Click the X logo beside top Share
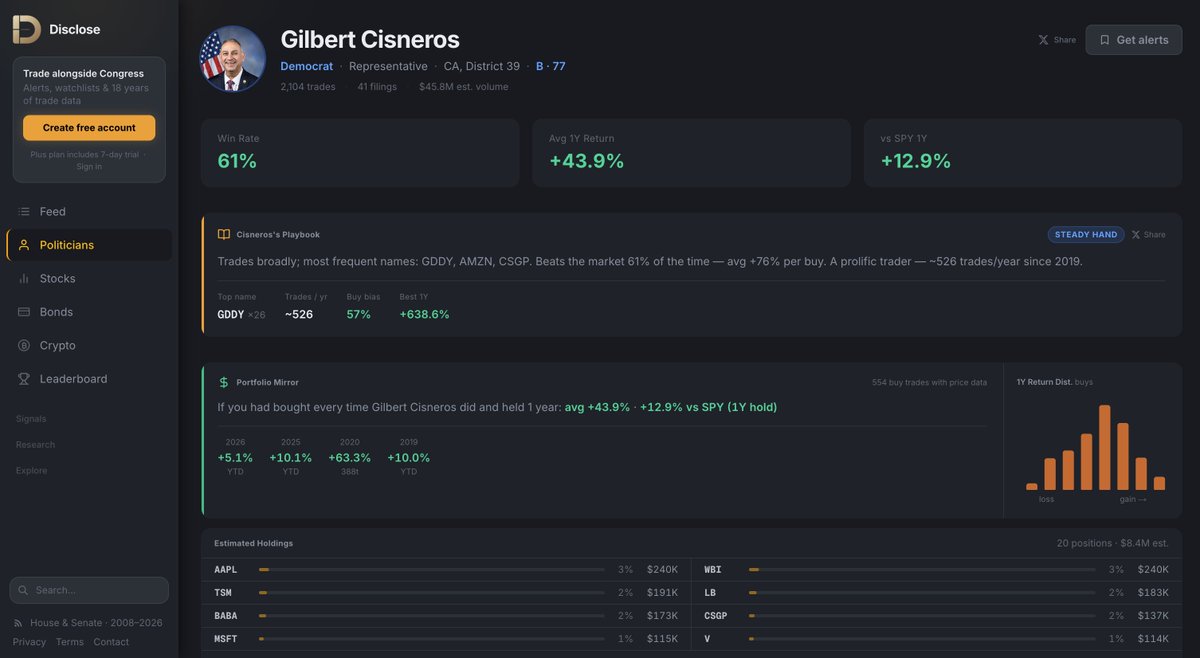The width and height of the screenshot is (1200, 658). 1043,40
